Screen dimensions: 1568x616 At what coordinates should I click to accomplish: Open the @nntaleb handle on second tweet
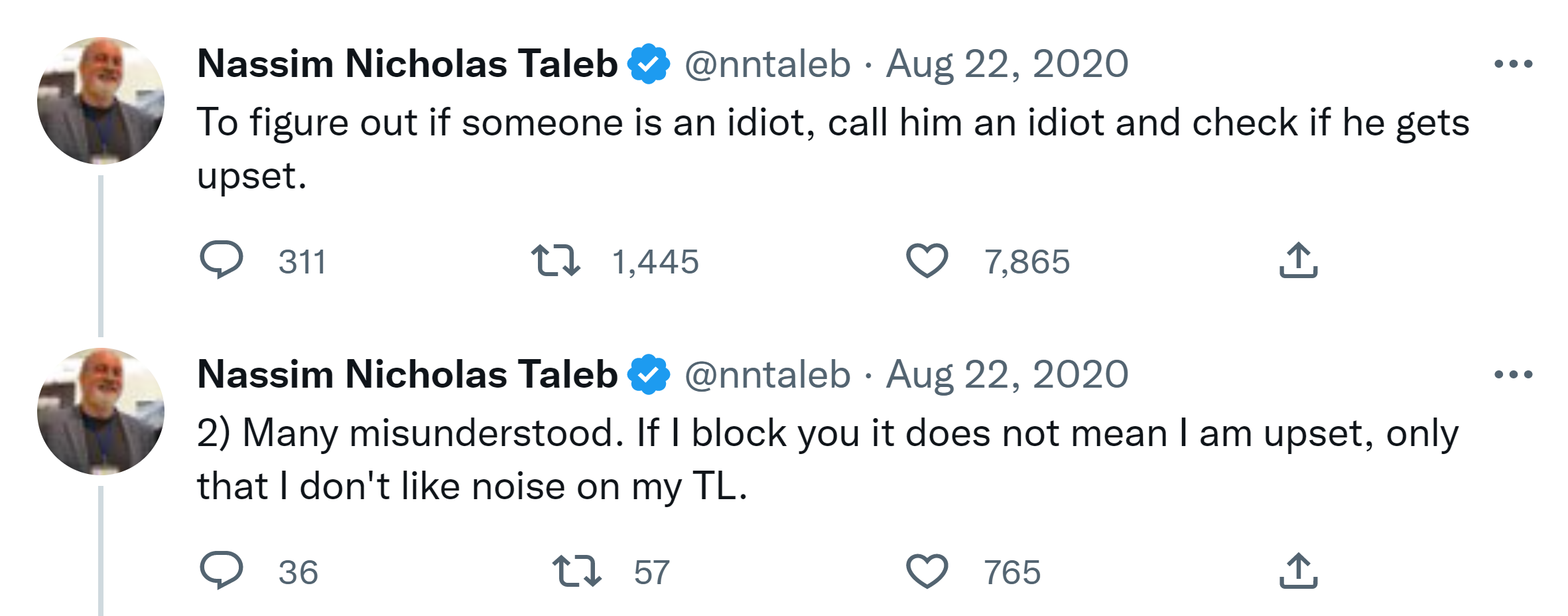coord(767,375)
